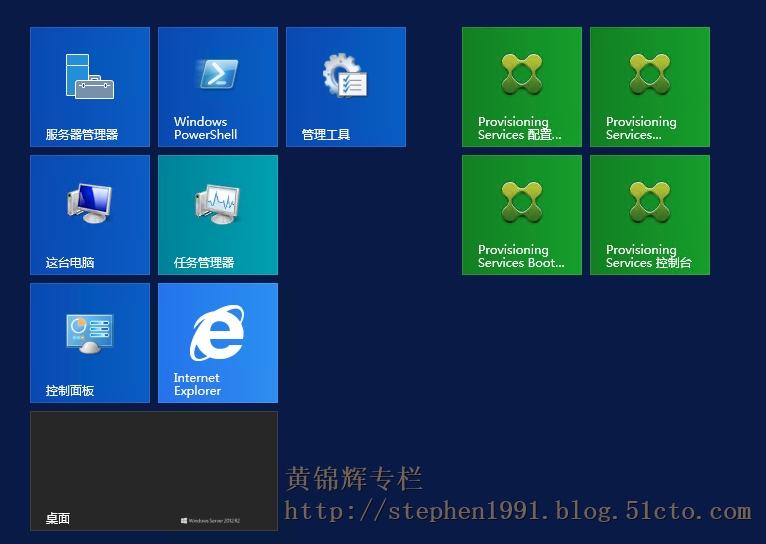The image size is (766, 544).
Task: Launch the Internet Explorer tile
Action: coord(218,343)
